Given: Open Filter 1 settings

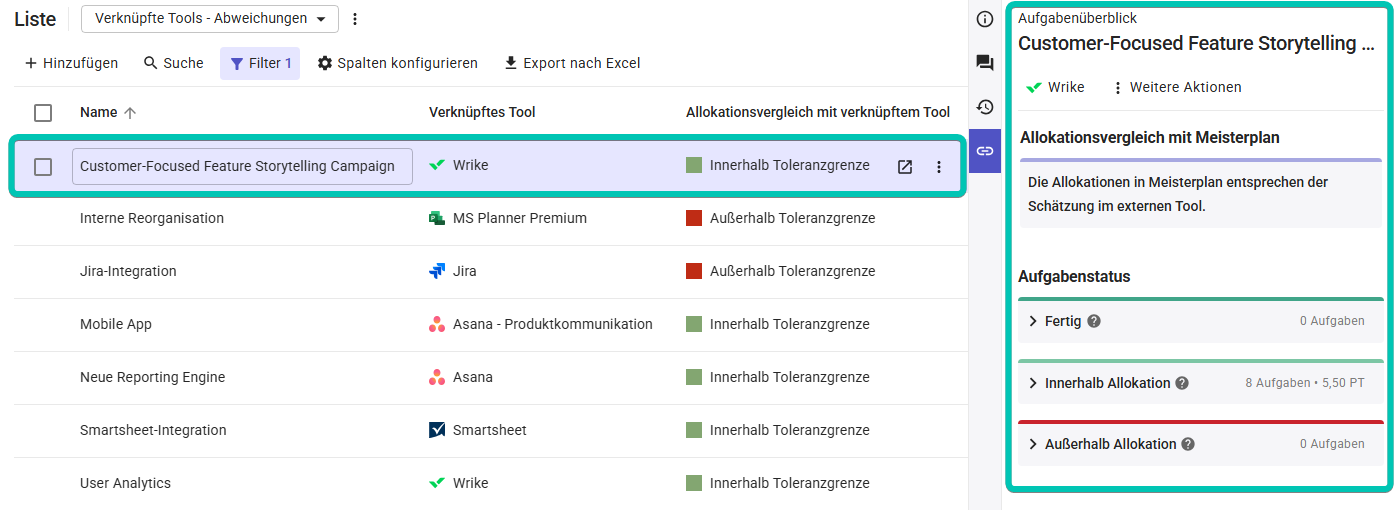Looking at the screenshot, I should pyautogui.click(x=260, y=63).
